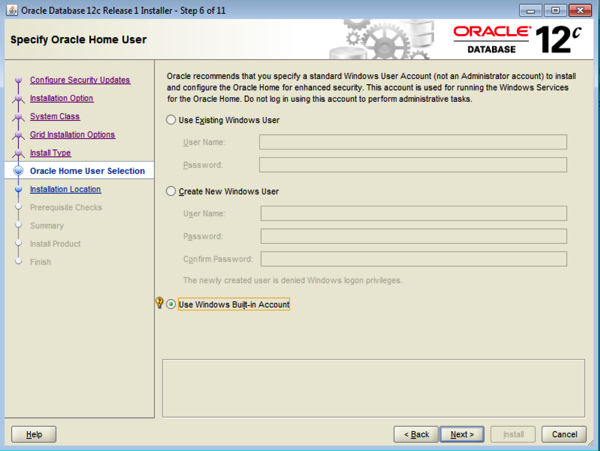Open Configure Security Updates step link
The image size is (600, 451).
click(x=80, y=80)
